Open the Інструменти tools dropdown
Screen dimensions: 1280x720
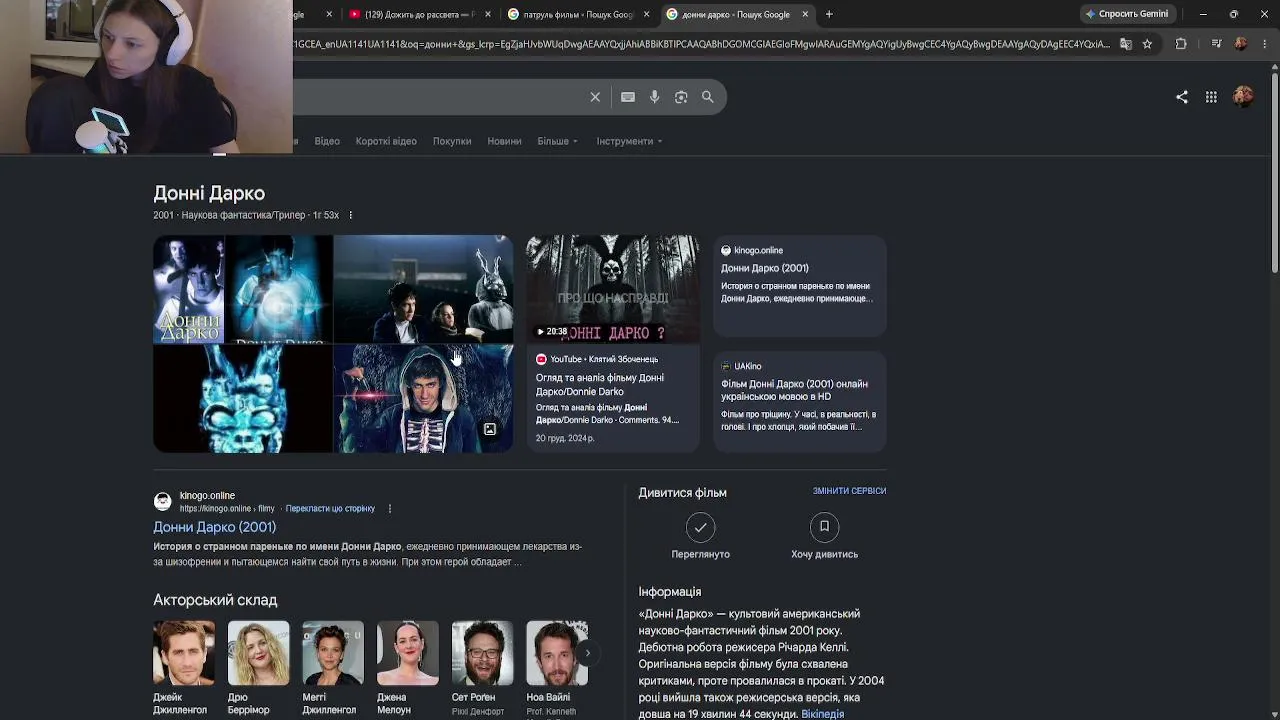coord(629,141)
